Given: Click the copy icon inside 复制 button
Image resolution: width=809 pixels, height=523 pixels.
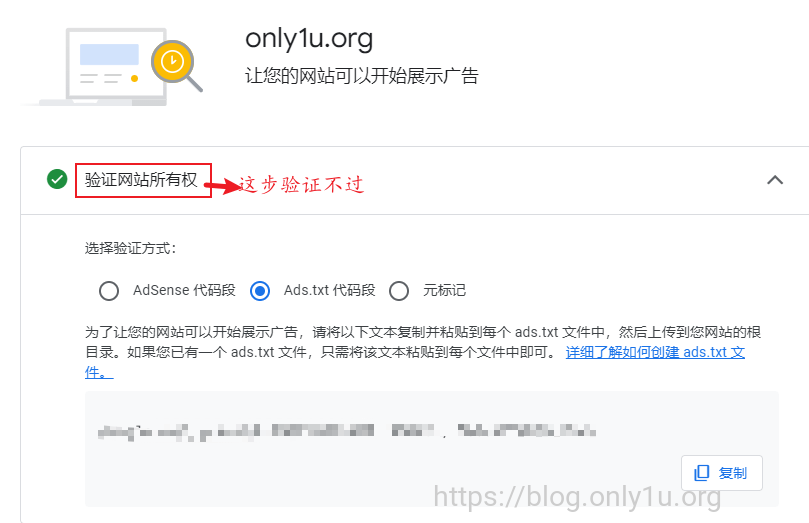Looking at the screenshot, I should coord(702,473).
